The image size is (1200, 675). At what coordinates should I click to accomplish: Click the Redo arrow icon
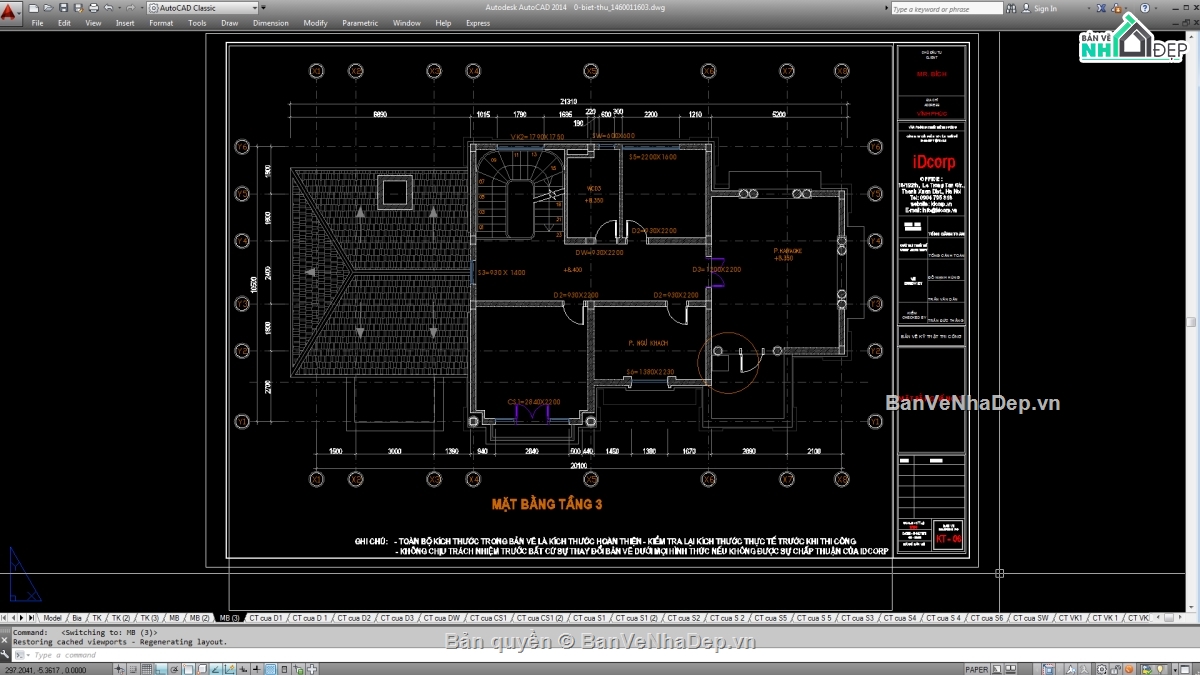(x=131, y=8)
